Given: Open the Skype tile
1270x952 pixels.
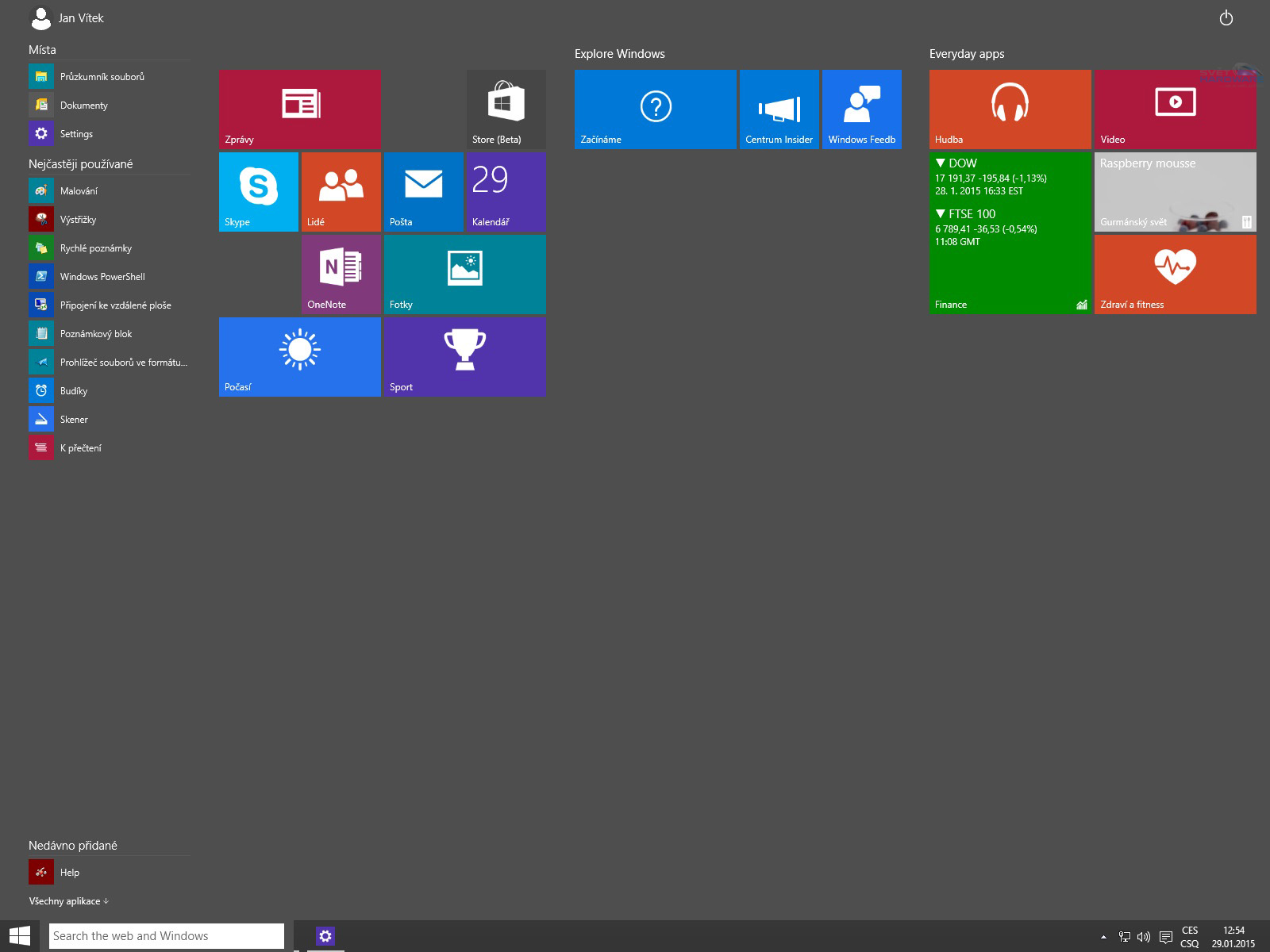Looking at the screenshot, I should click(259, 191).
